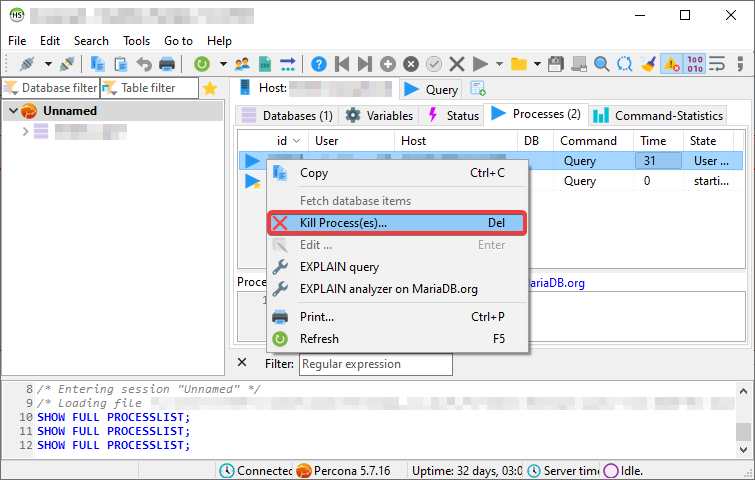This screenshot has width=755, height=480.
Task: Click the save floppy disk icon
Action: pyautogui.click(x=557, y=63)
